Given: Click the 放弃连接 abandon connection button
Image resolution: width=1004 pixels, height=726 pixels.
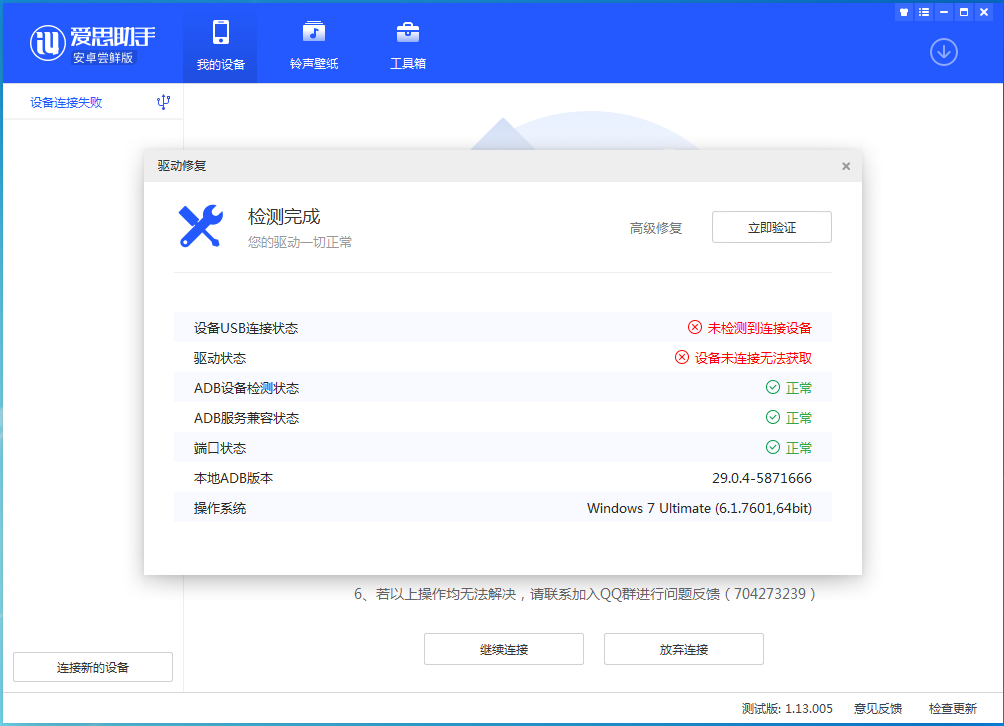Looking at the screenshot, I should [x=683, y=648].
